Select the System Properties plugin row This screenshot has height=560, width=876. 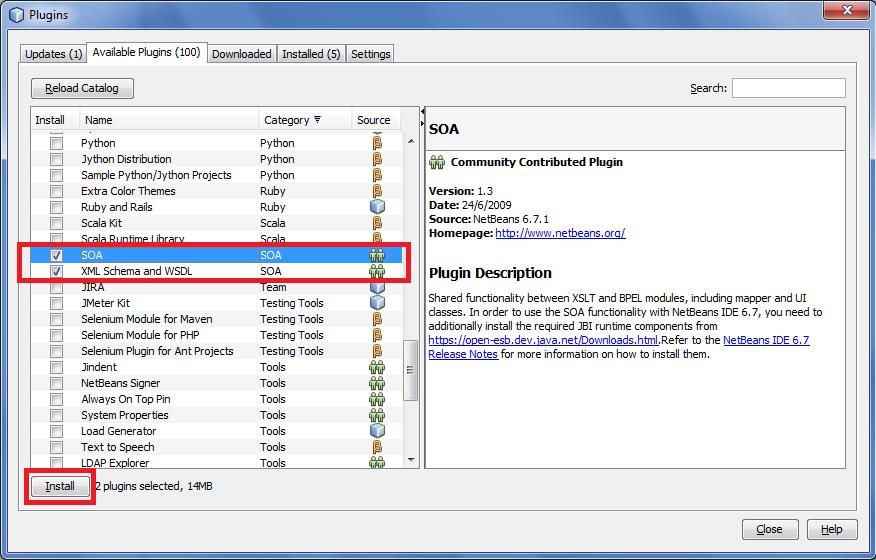point(217,415)
